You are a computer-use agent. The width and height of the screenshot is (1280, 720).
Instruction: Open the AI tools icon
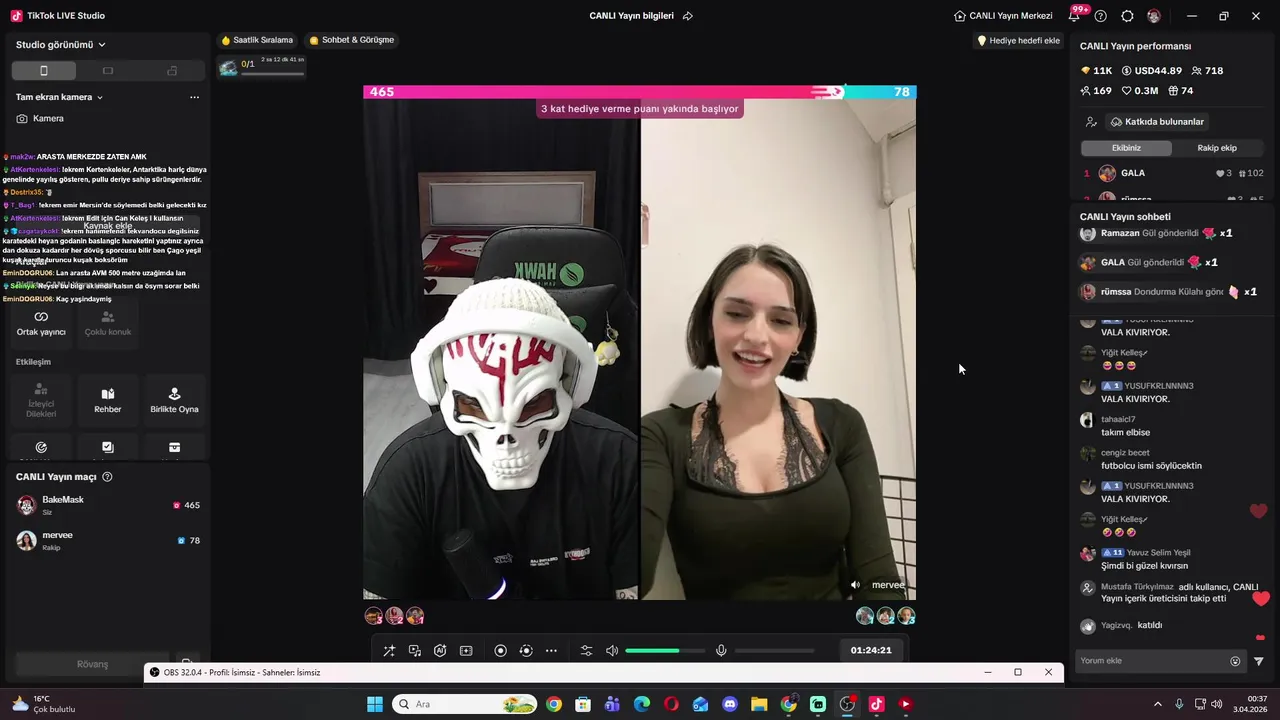[440, 651]
